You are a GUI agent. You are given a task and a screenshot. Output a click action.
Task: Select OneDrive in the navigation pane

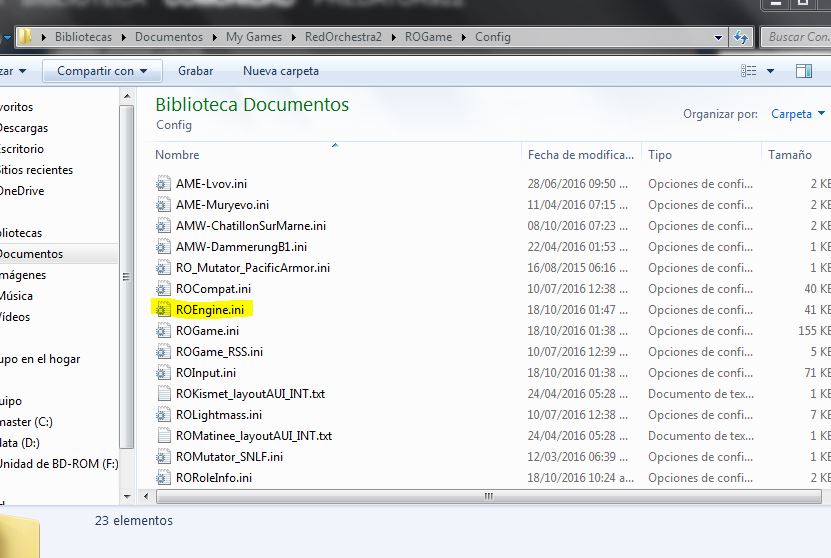coord(22,191)
